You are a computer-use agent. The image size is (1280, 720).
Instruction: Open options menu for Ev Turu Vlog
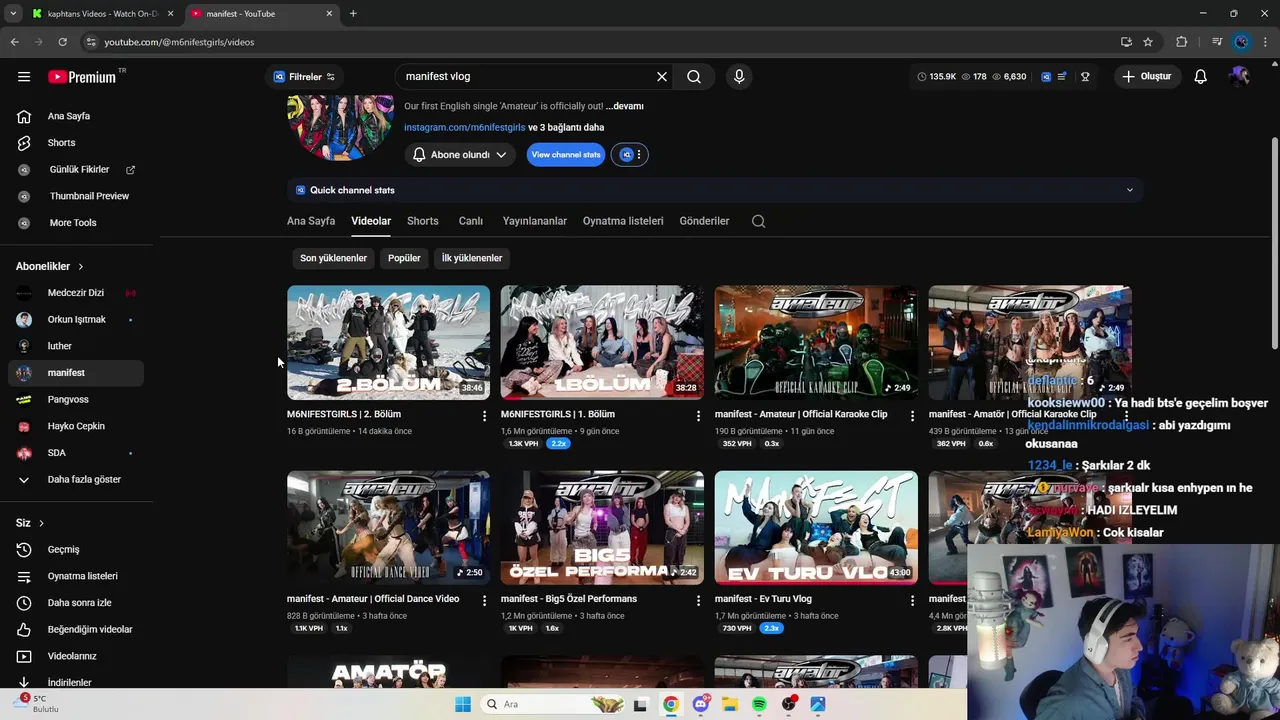click(x=912, y=601)
